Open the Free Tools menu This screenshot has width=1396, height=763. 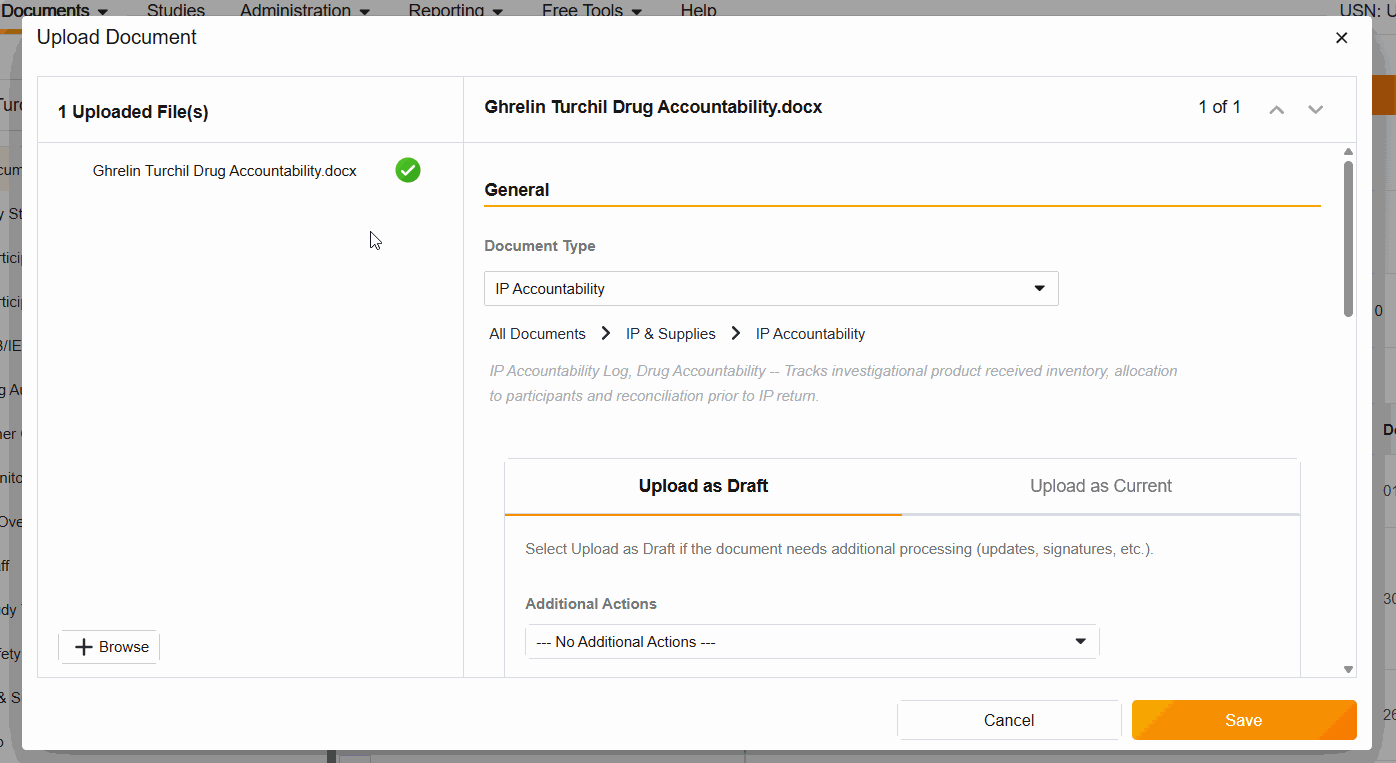pos(591,10)
